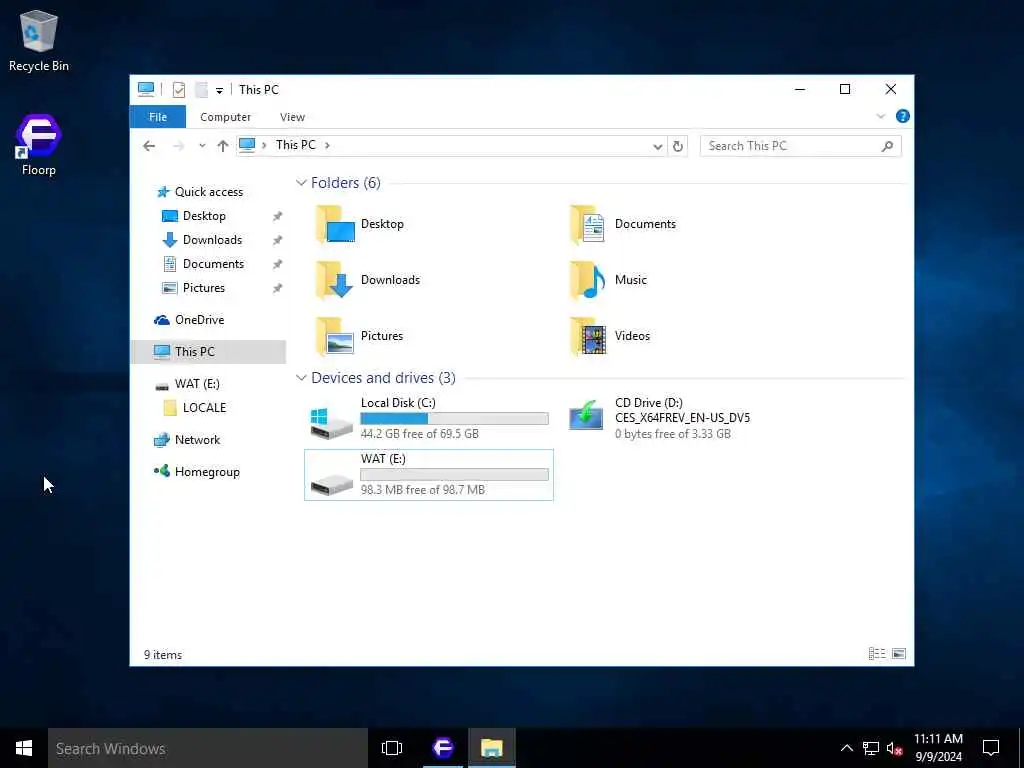Open the Recycle Bin desktop icon
The height and width of the screenshot is (768, 1024).
[39, 40]
